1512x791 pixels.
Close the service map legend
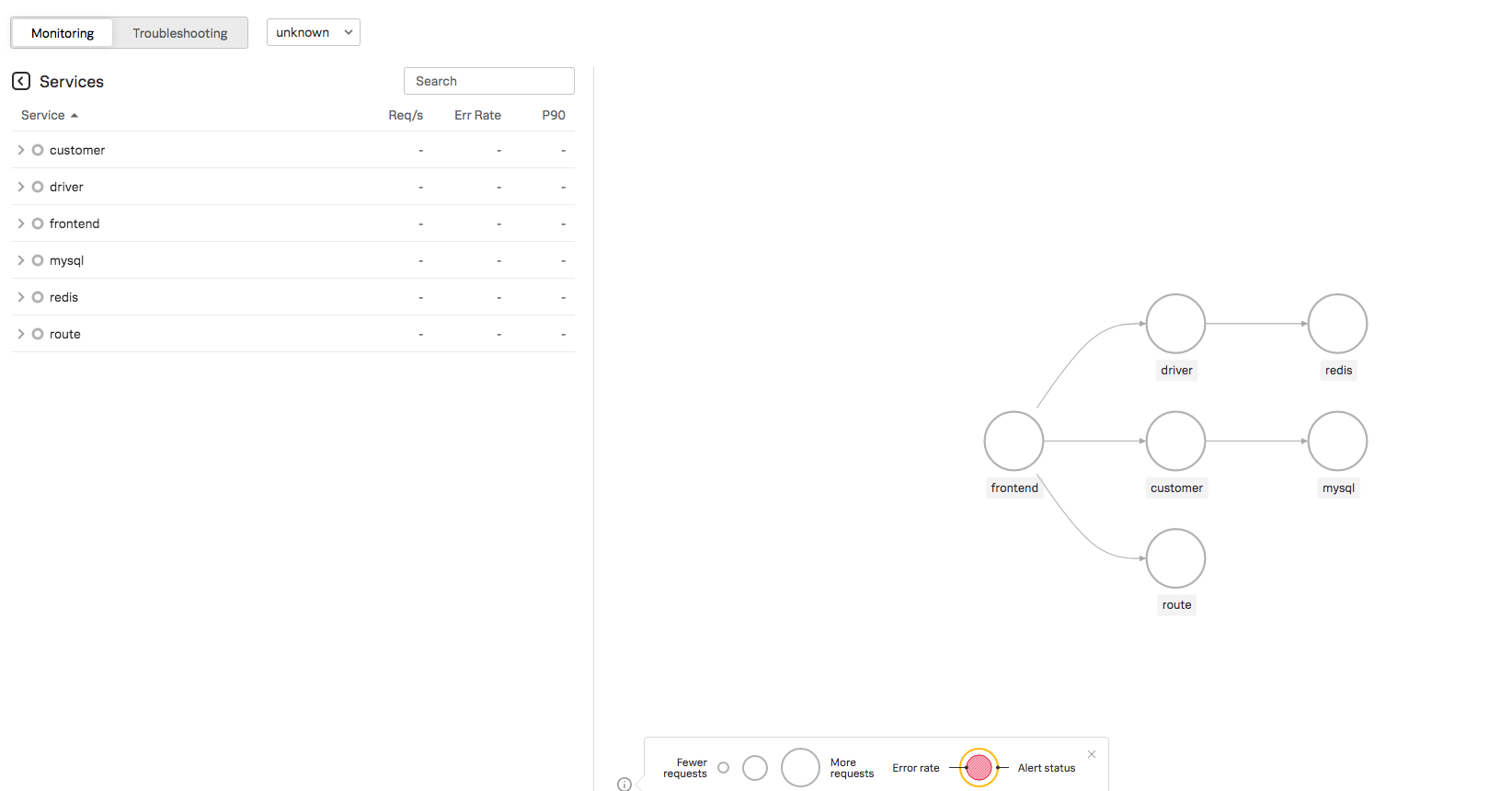coord(1092,754)
